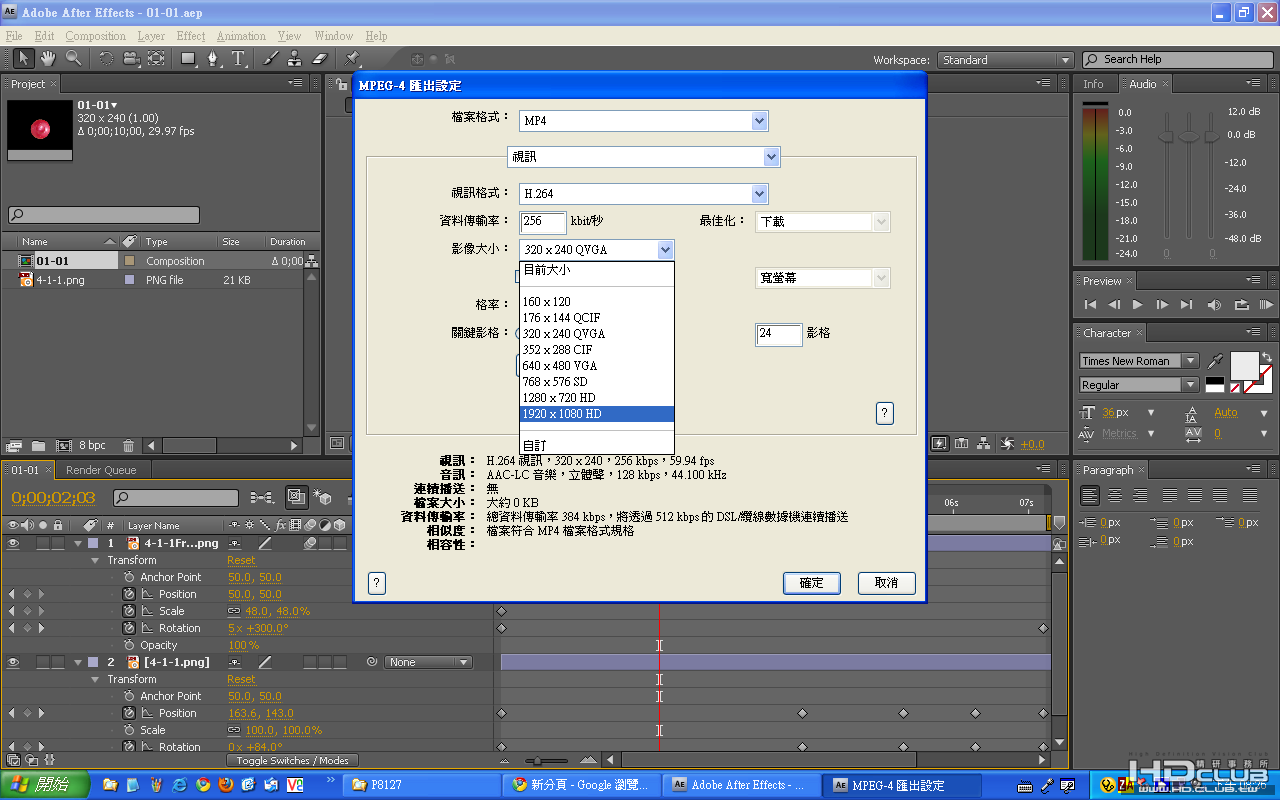Select the Clone Stamp tool
The height and width of the screenshot is (800, 1280).
(296, 59)
